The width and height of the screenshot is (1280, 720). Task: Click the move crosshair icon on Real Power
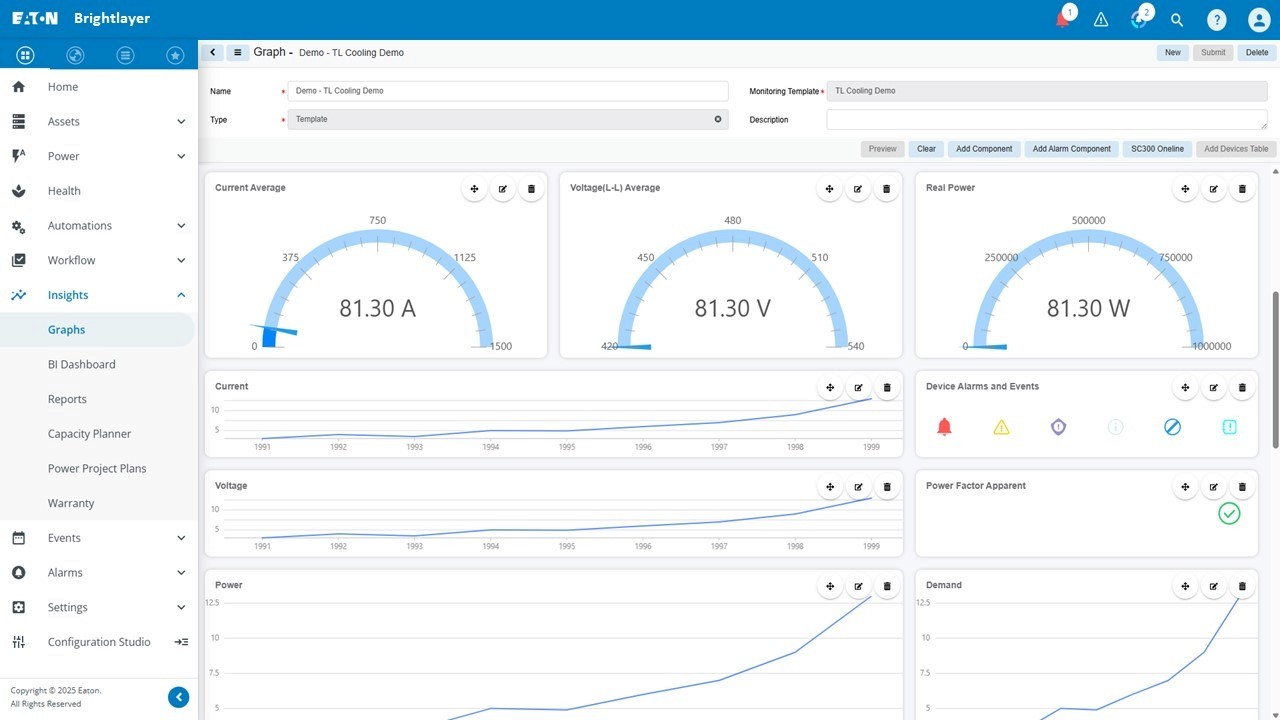coord(1185,188)
